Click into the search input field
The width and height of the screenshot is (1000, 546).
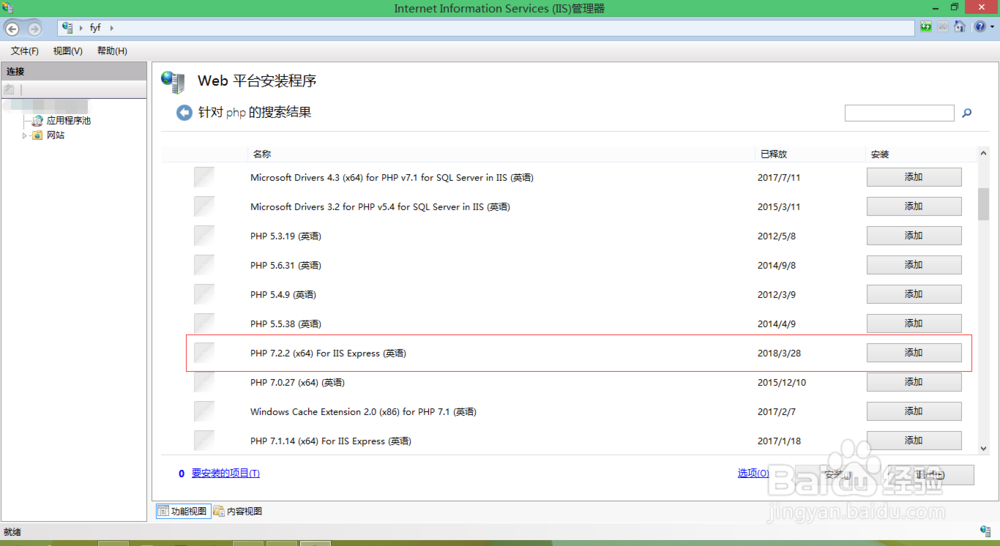(899, 113)
